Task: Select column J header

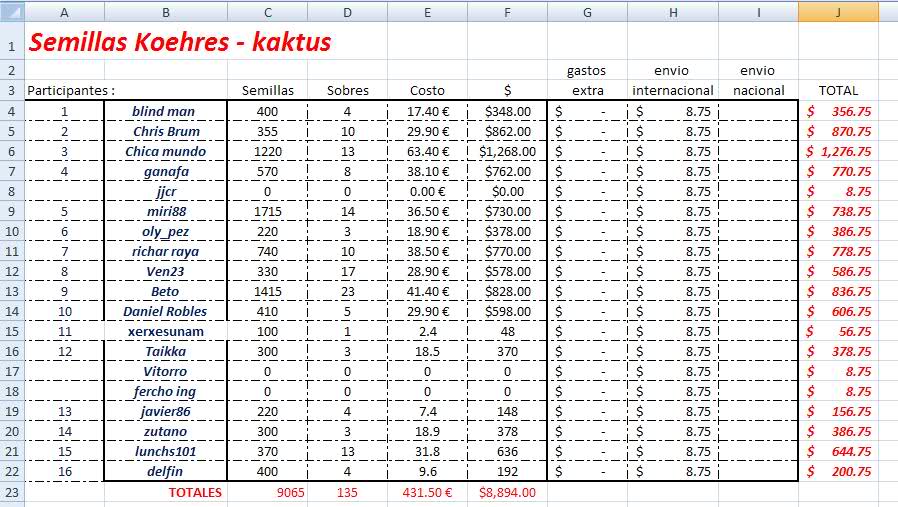Action: pos(838,11)
